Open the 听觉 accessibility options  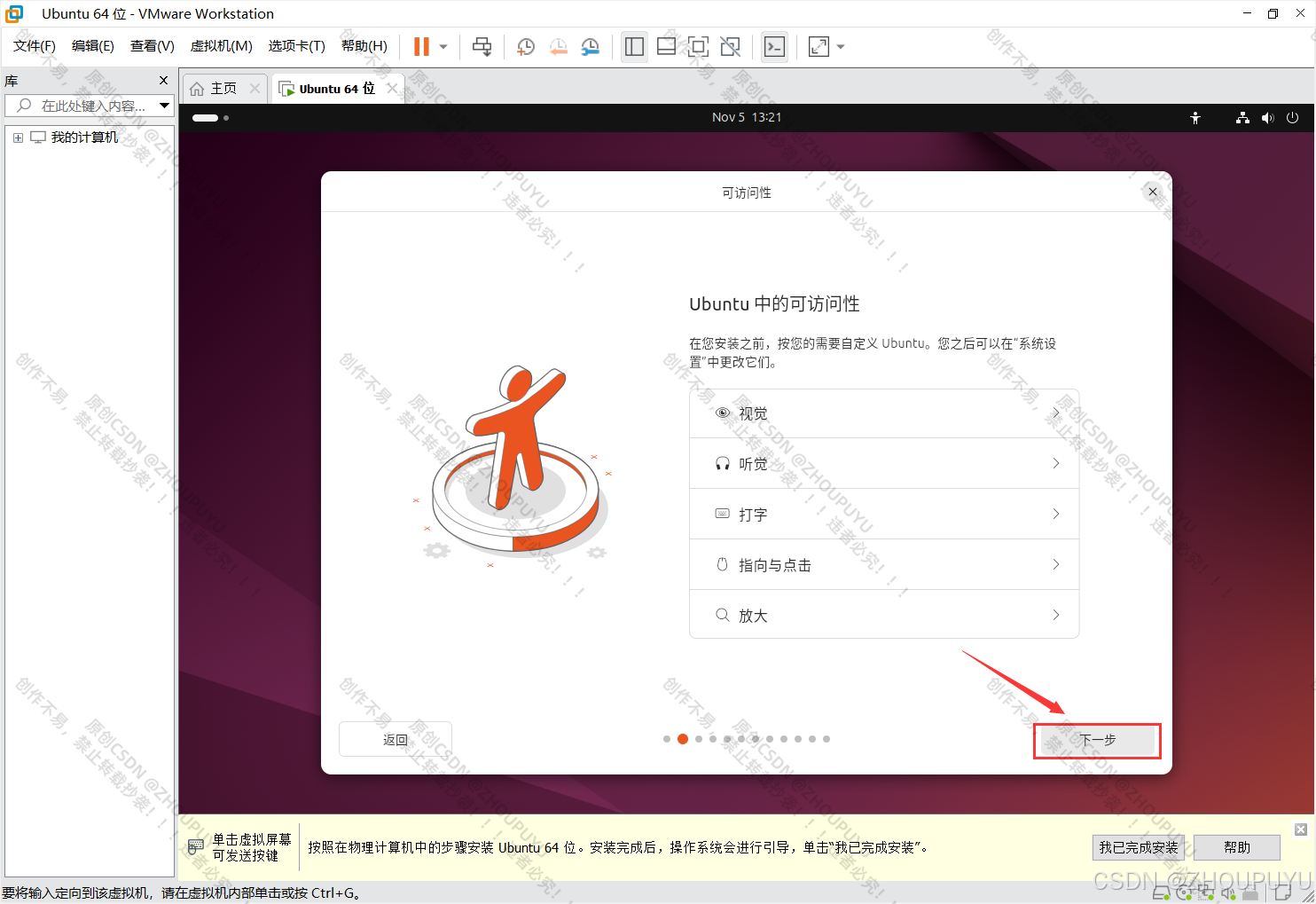(884, 464)
